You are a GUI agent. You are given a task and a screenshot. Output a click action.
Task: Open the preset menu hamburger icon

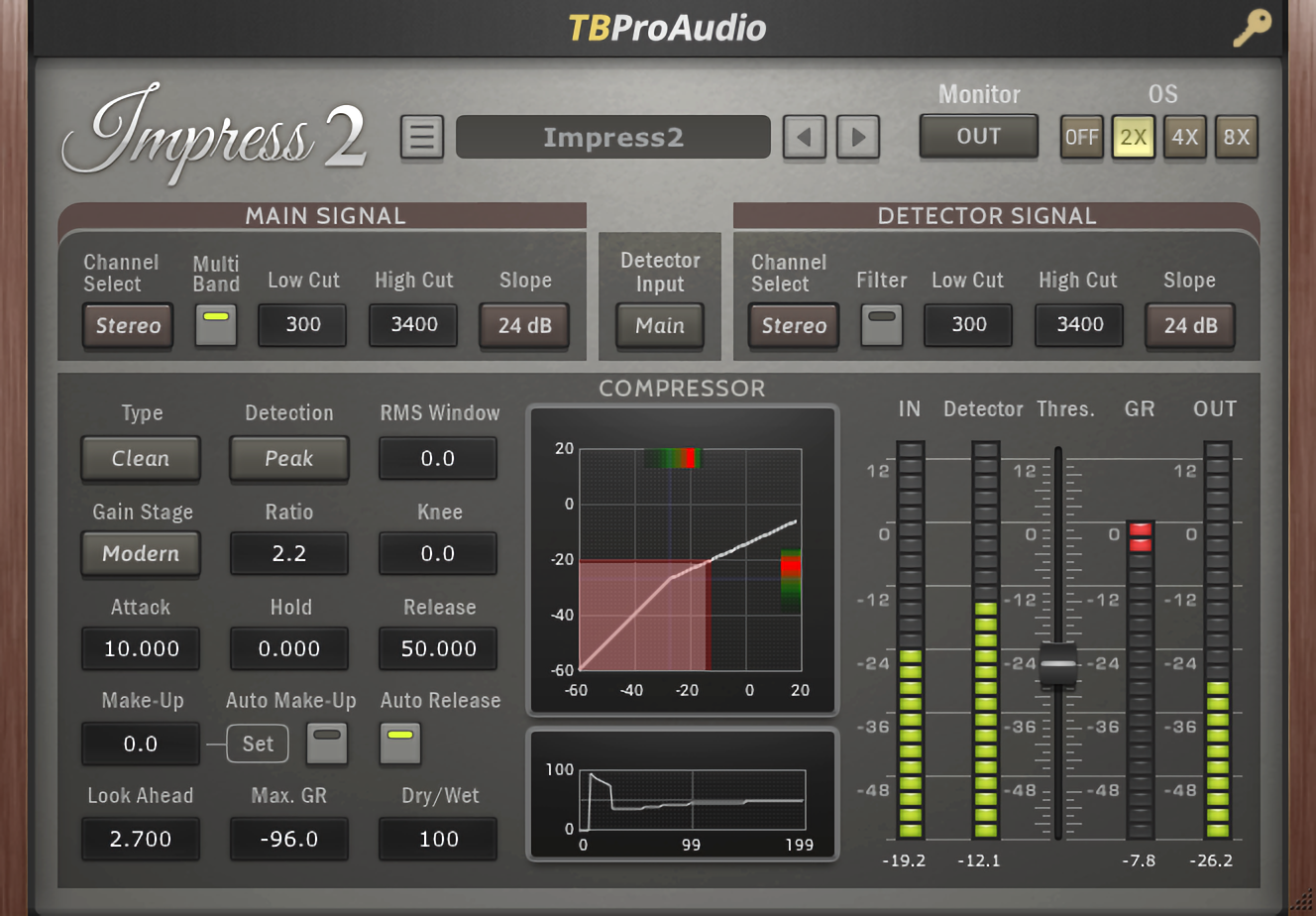pyautogui.click(x=421, y=137)
